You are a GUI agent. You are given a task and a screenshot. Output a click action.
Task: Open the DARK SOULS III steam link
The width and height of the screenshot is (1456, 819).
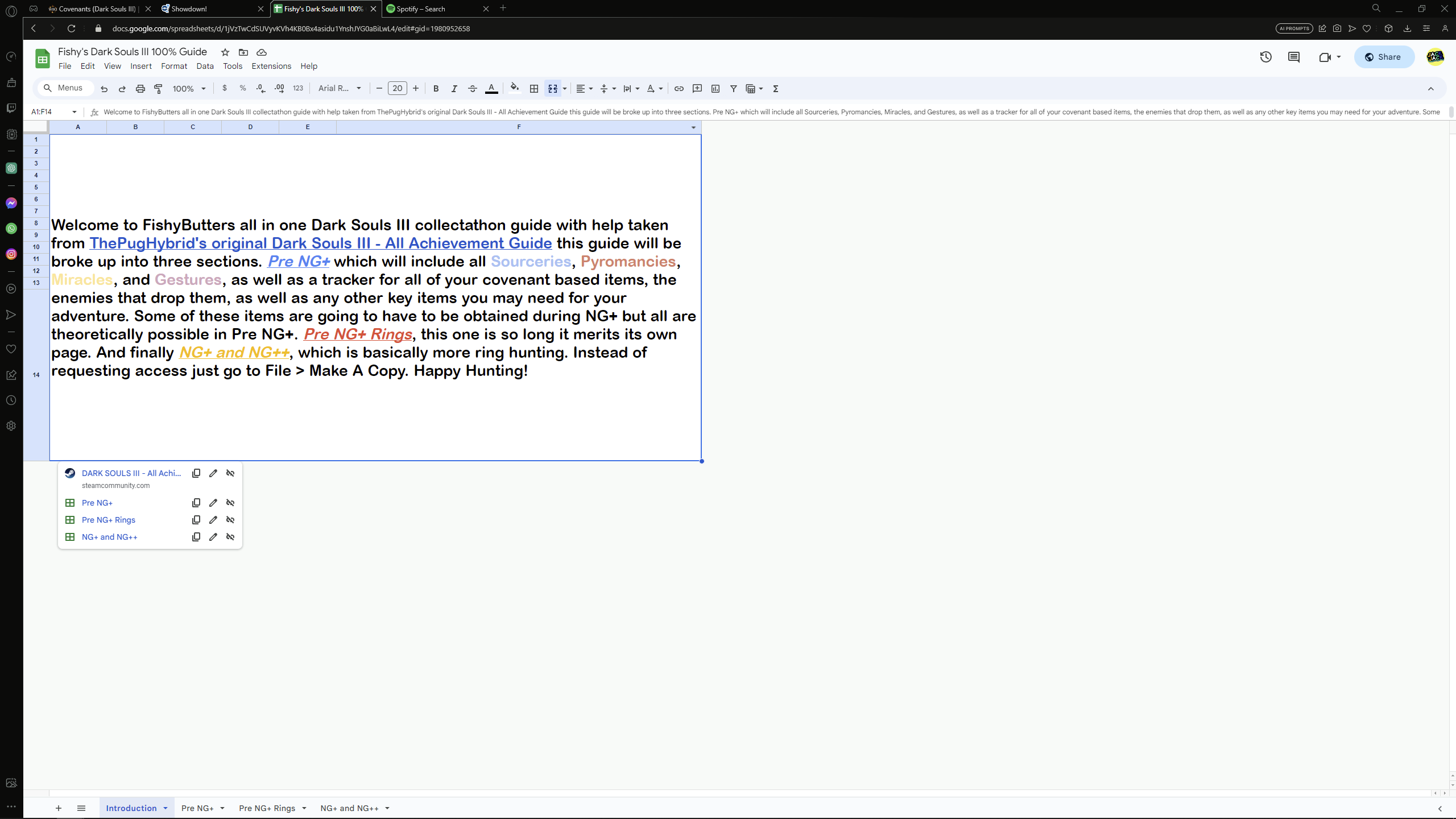pyautogui.click(x=131, y=473)
